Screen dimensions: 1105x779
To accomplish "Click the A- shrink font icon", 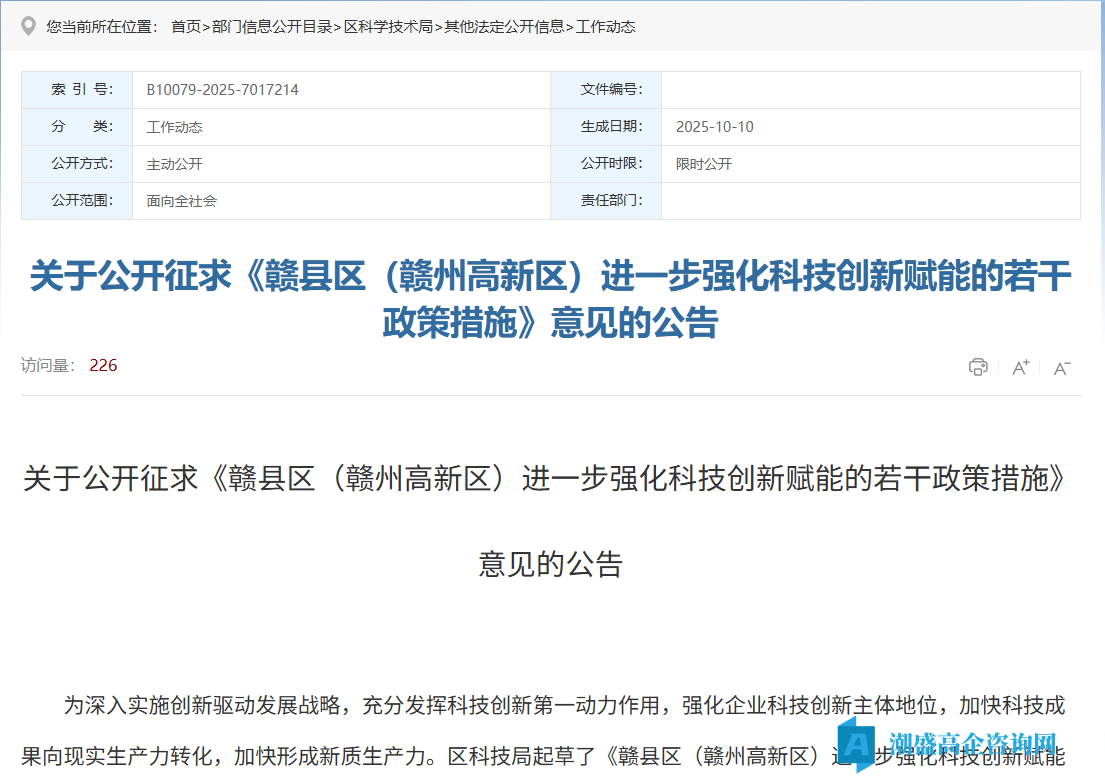I will (1060, 368).
